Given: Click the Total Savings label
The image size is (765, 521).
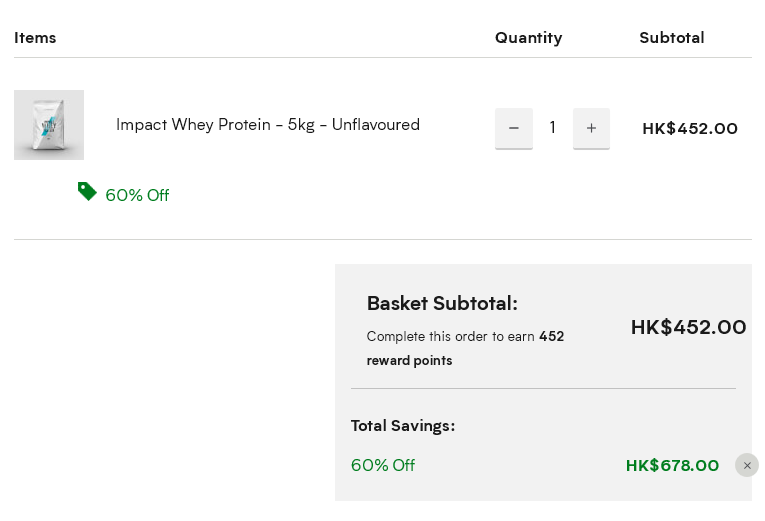Looking at the screenshot, I should (x=403, y=426).
